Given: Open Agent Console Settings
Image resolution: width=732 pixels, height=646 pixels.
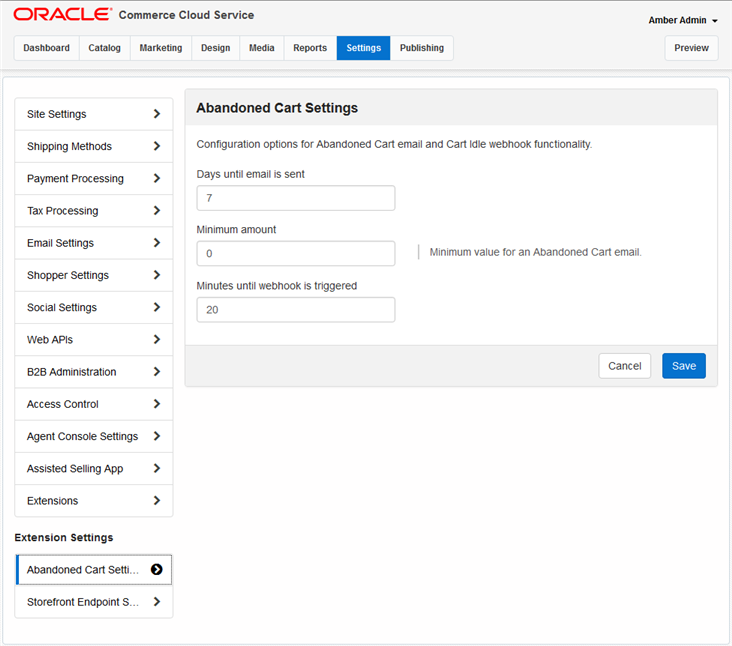Looking at the screenshot, I should pyautogui.click(x=94, y=436).
